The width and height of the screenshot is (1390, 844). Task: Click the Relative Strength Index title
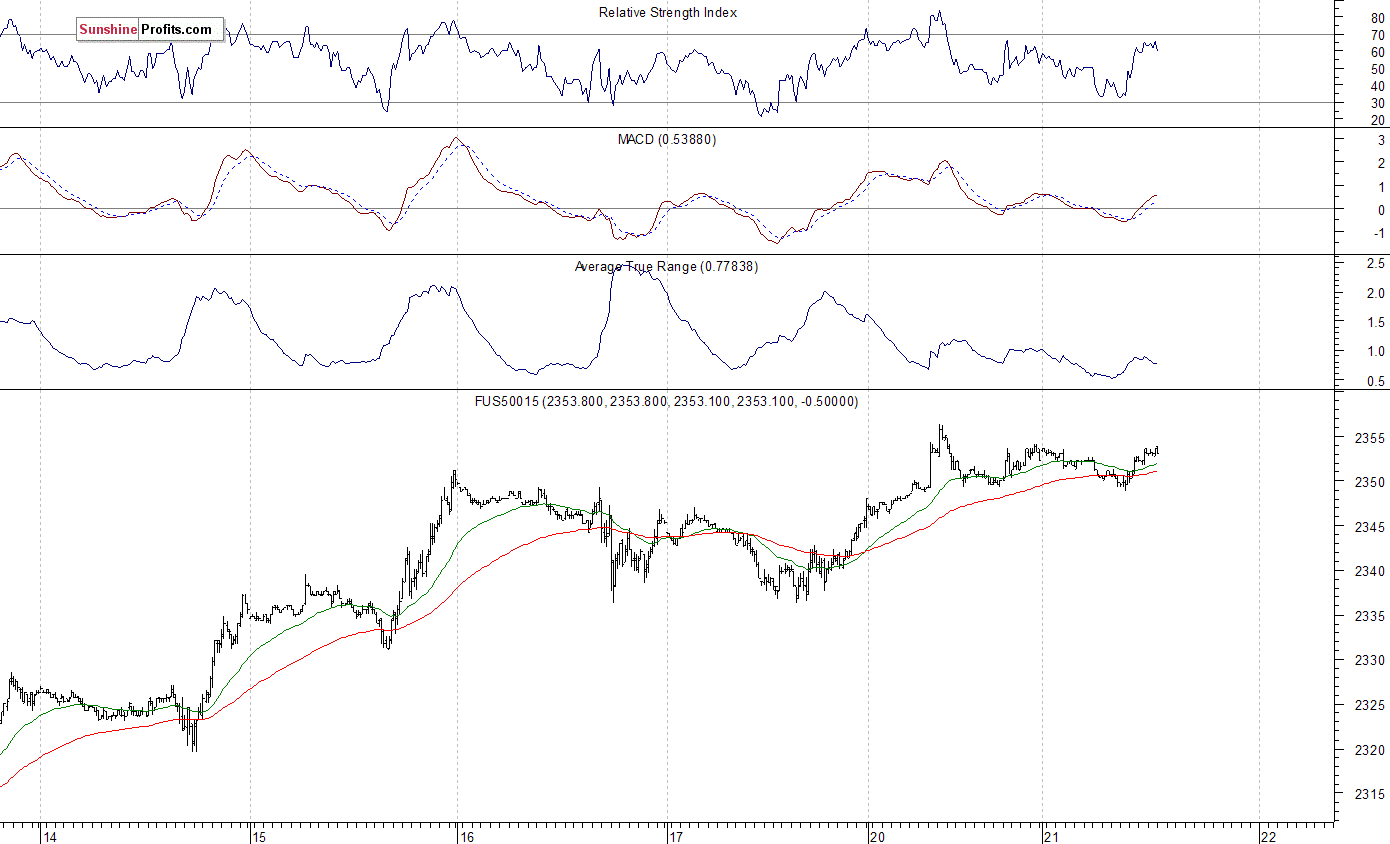point(668,12)
